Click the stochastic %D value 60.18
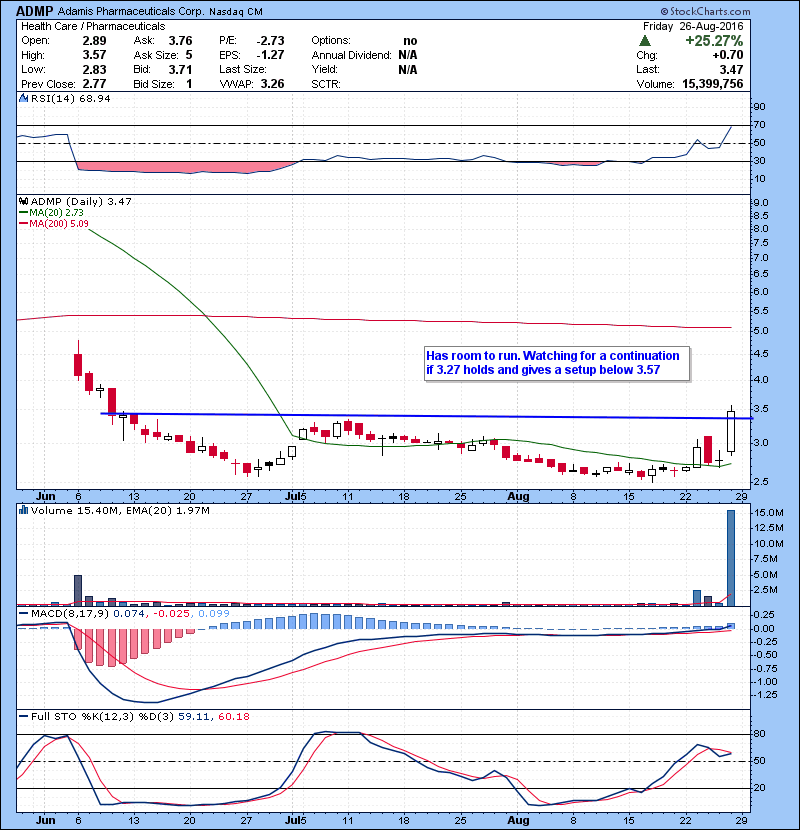800x830 pixels. [x=233, y=716]
